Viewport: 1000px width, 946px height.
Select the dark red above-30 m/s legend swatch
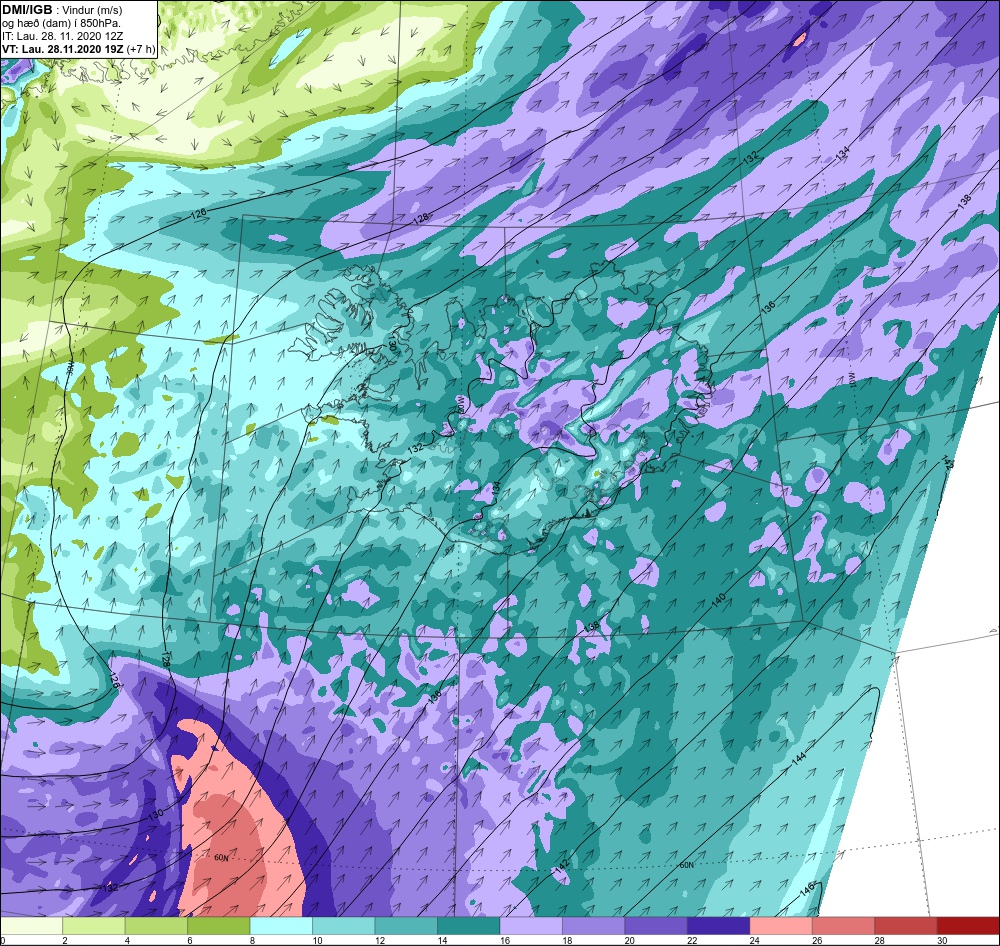pos(969,926)
